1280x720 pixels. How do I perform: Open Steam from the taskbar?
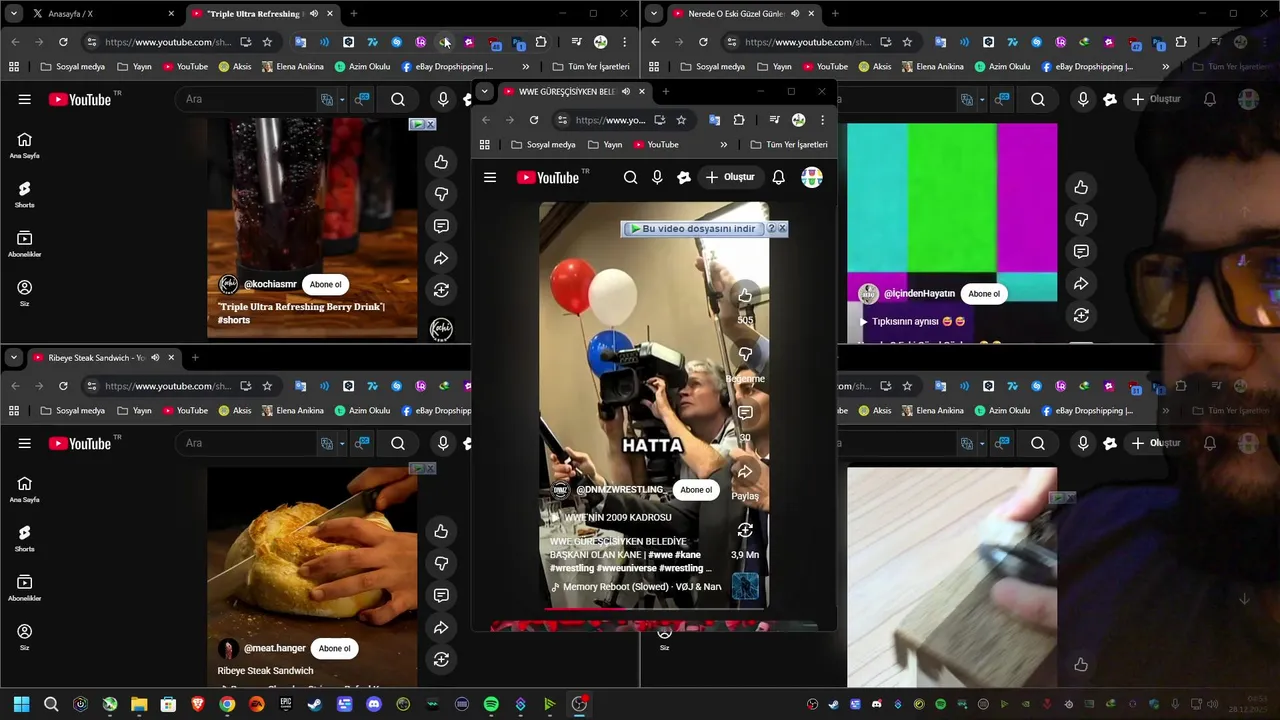pos(315,704)
